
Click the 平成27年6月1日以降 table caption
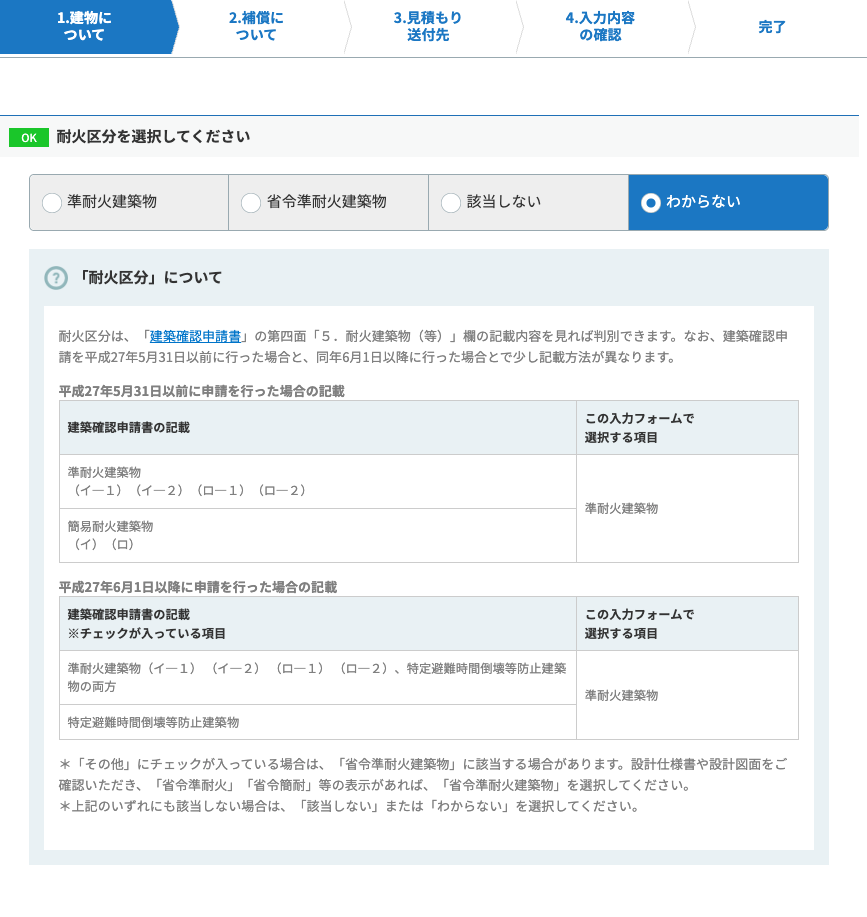click(x=198, y=587)
